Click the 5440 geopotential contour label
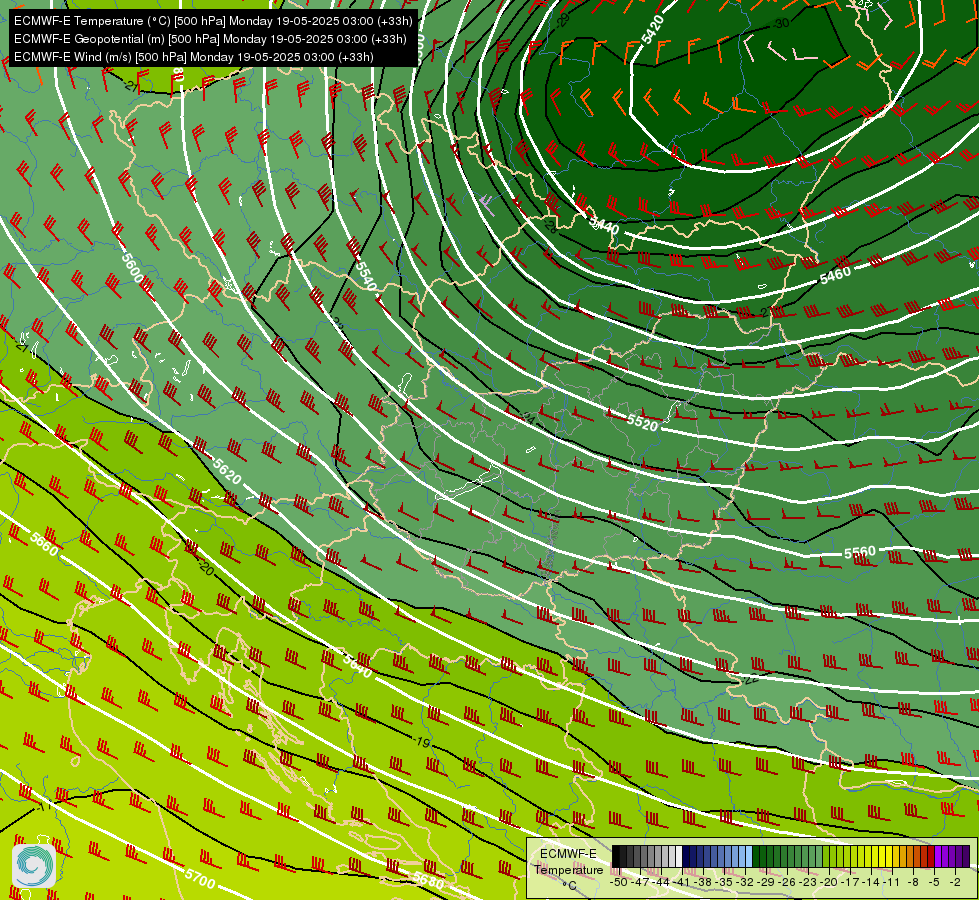Viewport: 979px width, 900px height. [x=603, y=224]
